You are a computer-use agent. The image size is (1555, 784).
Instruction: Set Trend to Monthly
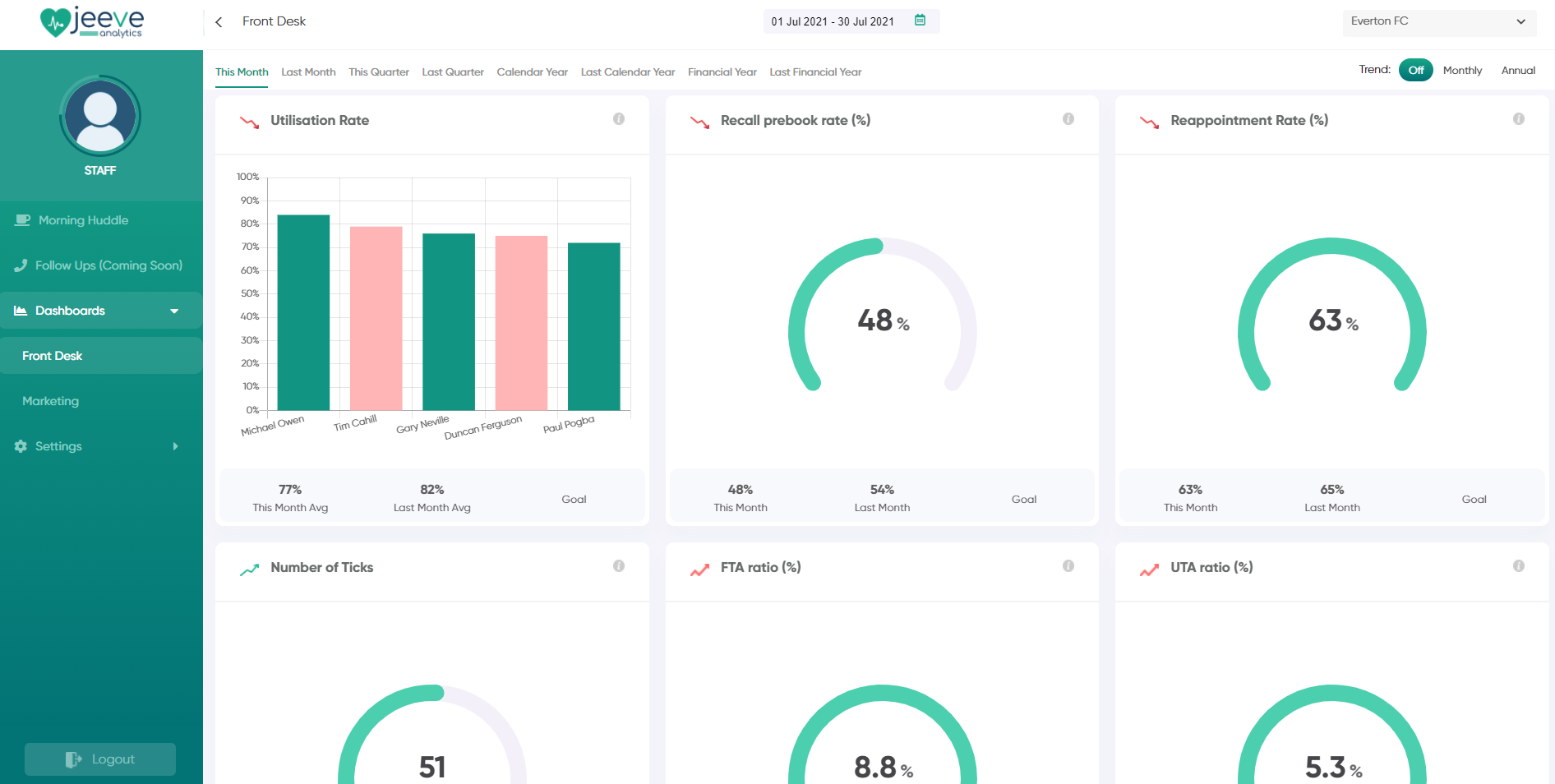[x=1463, y=71]
